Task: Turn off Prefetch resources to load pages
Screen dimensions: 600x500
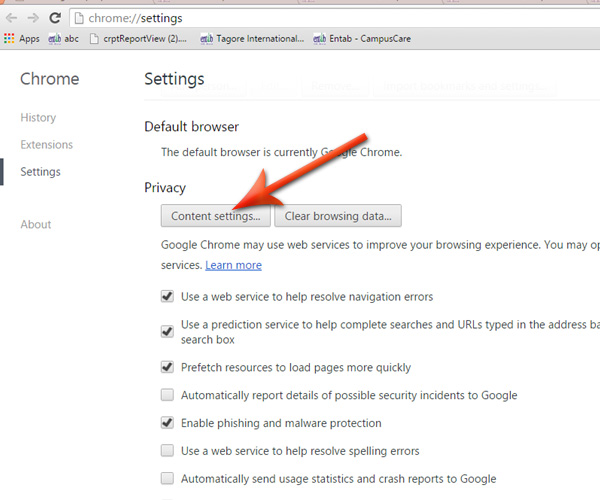Action: coord(168,367)
